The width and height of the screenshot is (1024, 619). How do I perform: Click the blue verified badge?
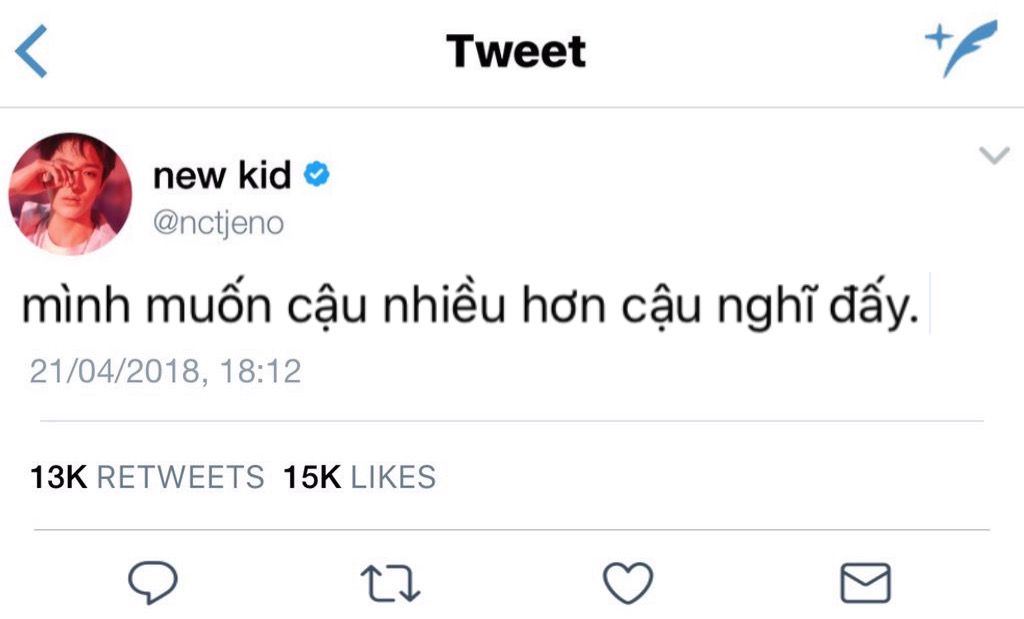click(317, 177)
